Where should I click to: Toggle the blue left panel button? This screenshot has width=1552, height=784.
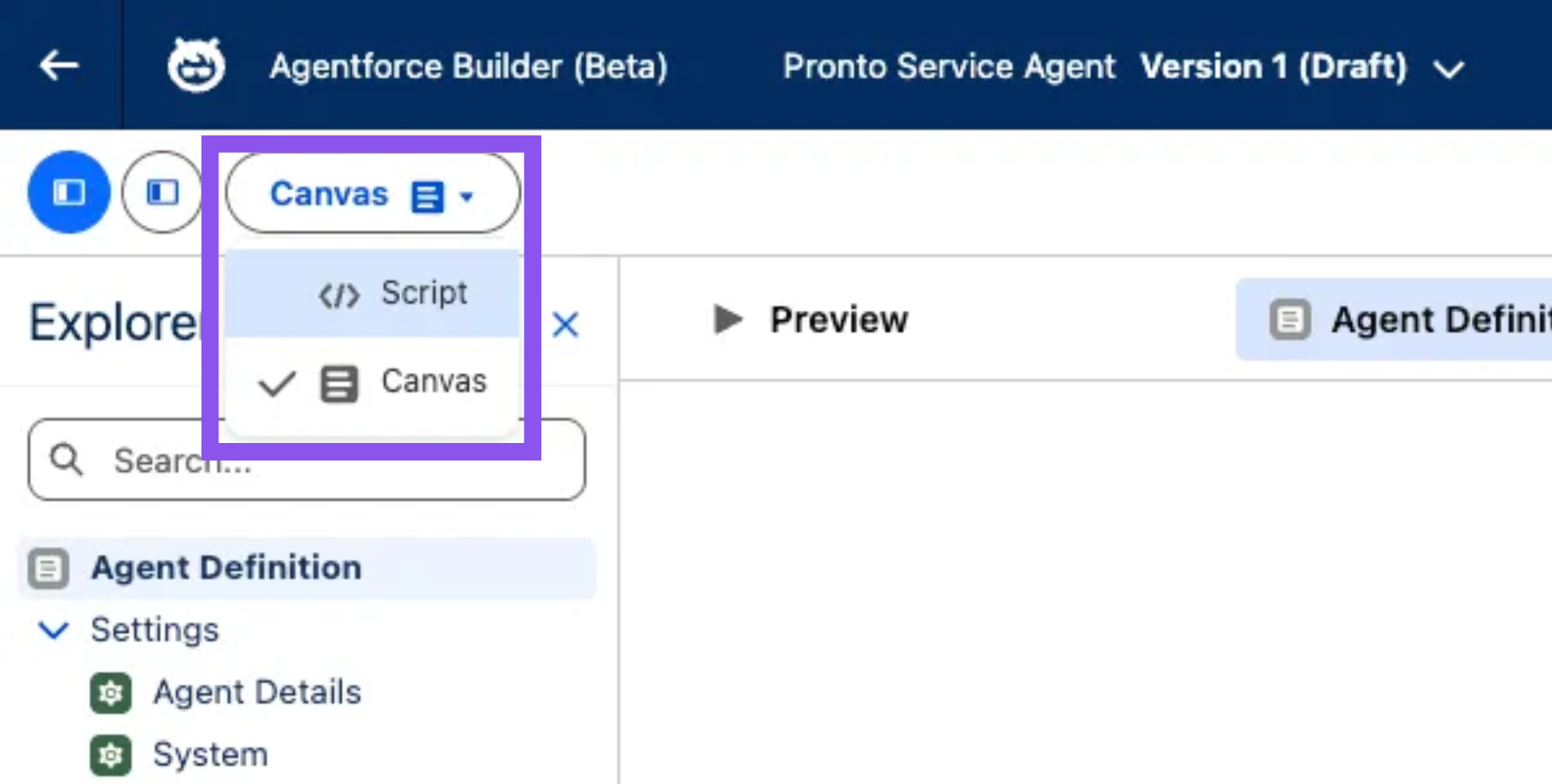[x=69, y=192]
